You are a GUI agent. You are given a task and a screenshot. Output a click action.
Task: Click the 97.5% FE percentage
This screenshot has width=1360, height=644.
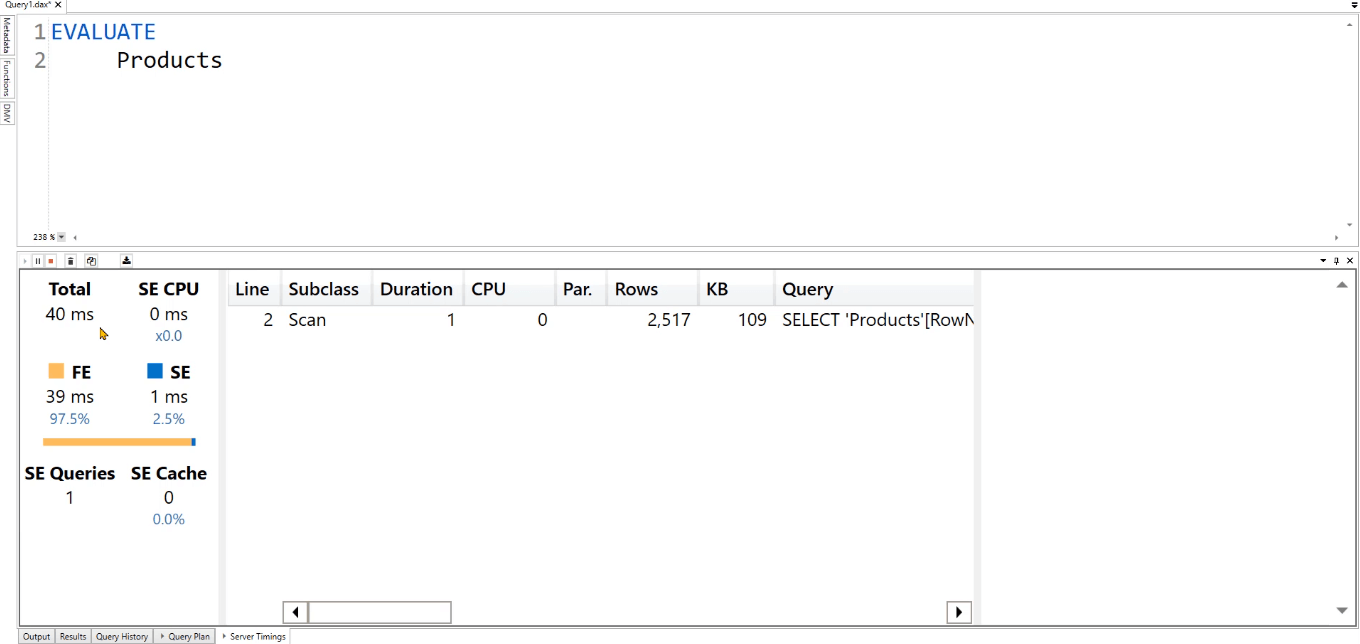pos(70,419)
